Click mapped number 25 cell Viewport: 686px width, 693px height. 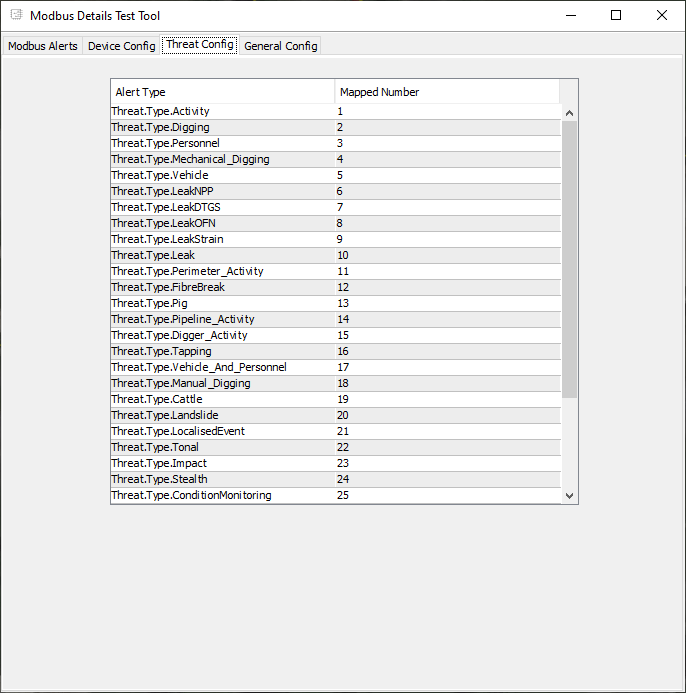tap(448, 495)
